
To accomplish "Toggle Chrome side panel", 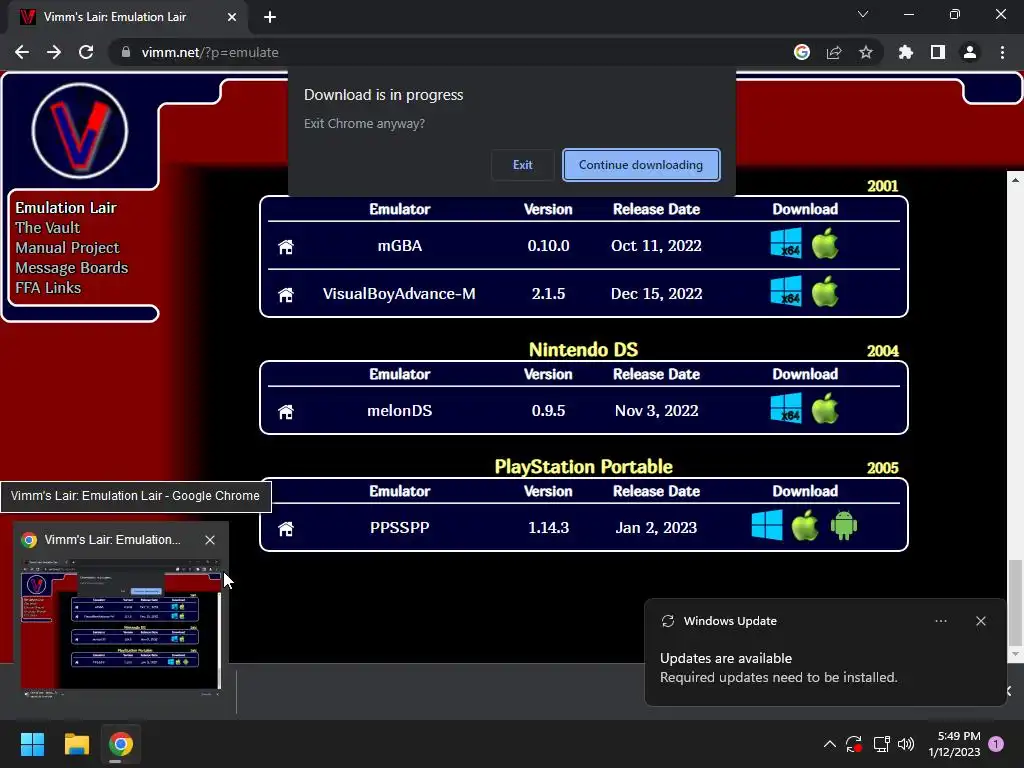I will [x=938, y=52].
